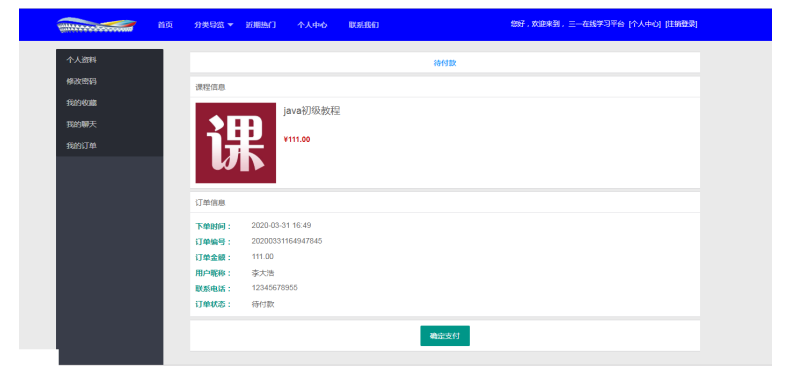
Task: Click the order time 2020-03-31 16:49
Action: [x=281, y=225]
